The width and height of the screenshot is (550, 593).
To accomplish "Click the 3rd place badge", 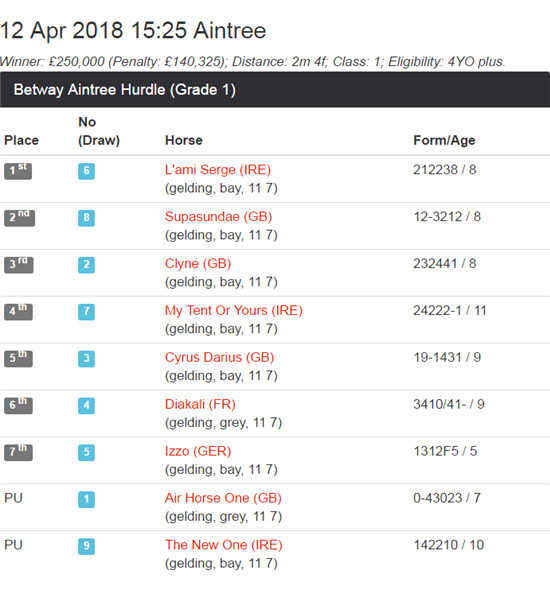I will click(x=19, y=265).
